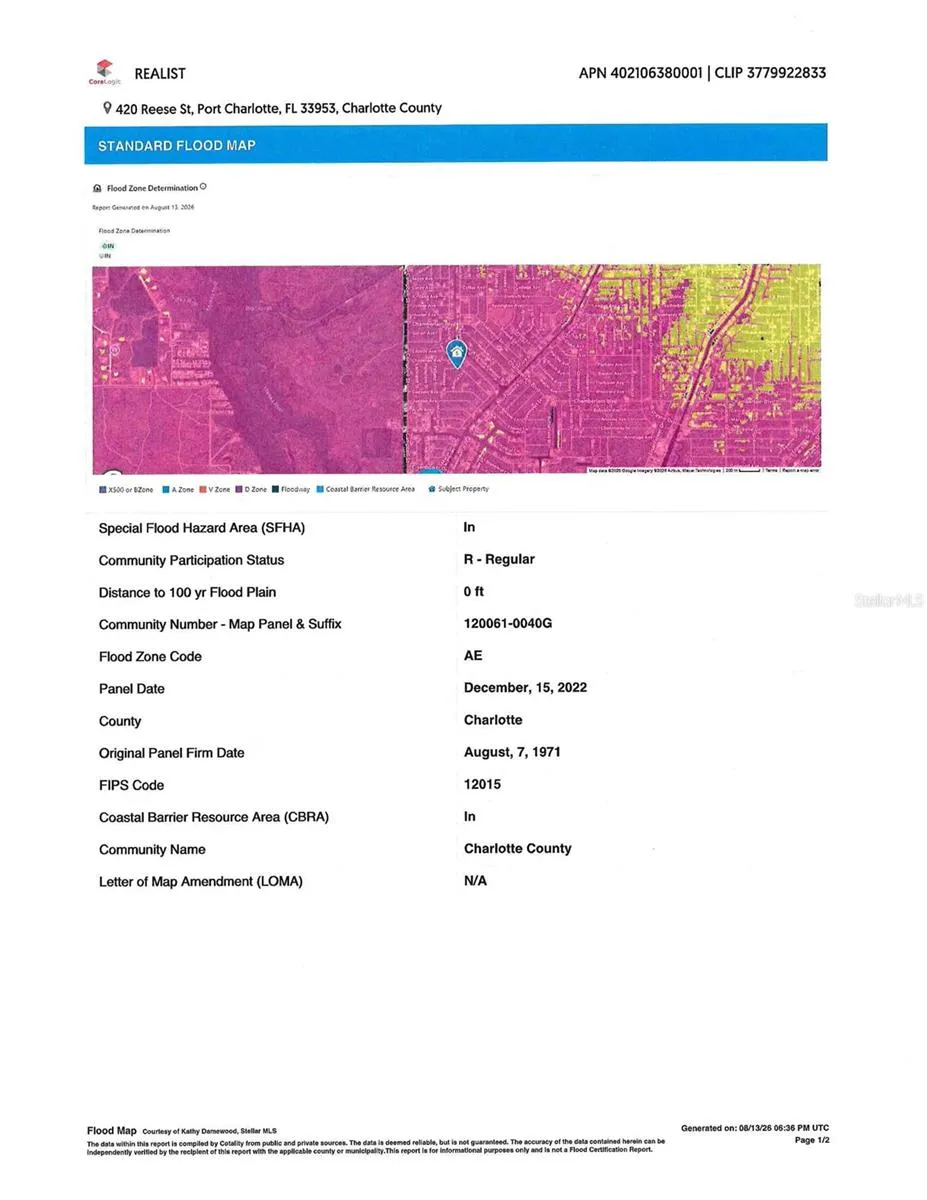
Task: Click the August, 7, 1971 value
Action: (512, 752)
